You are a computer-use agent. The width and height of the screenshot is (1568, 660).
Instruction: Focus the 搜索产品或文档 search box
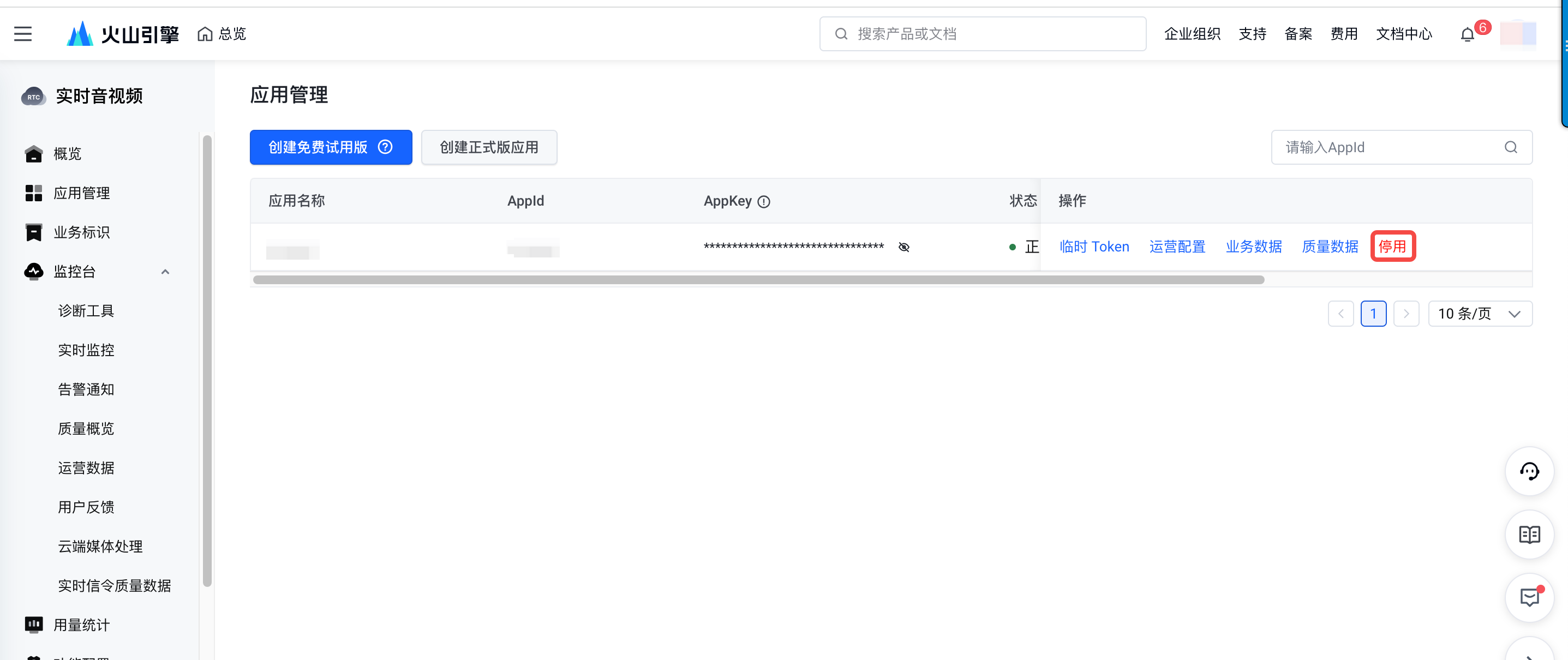click(x=983, y=34)
